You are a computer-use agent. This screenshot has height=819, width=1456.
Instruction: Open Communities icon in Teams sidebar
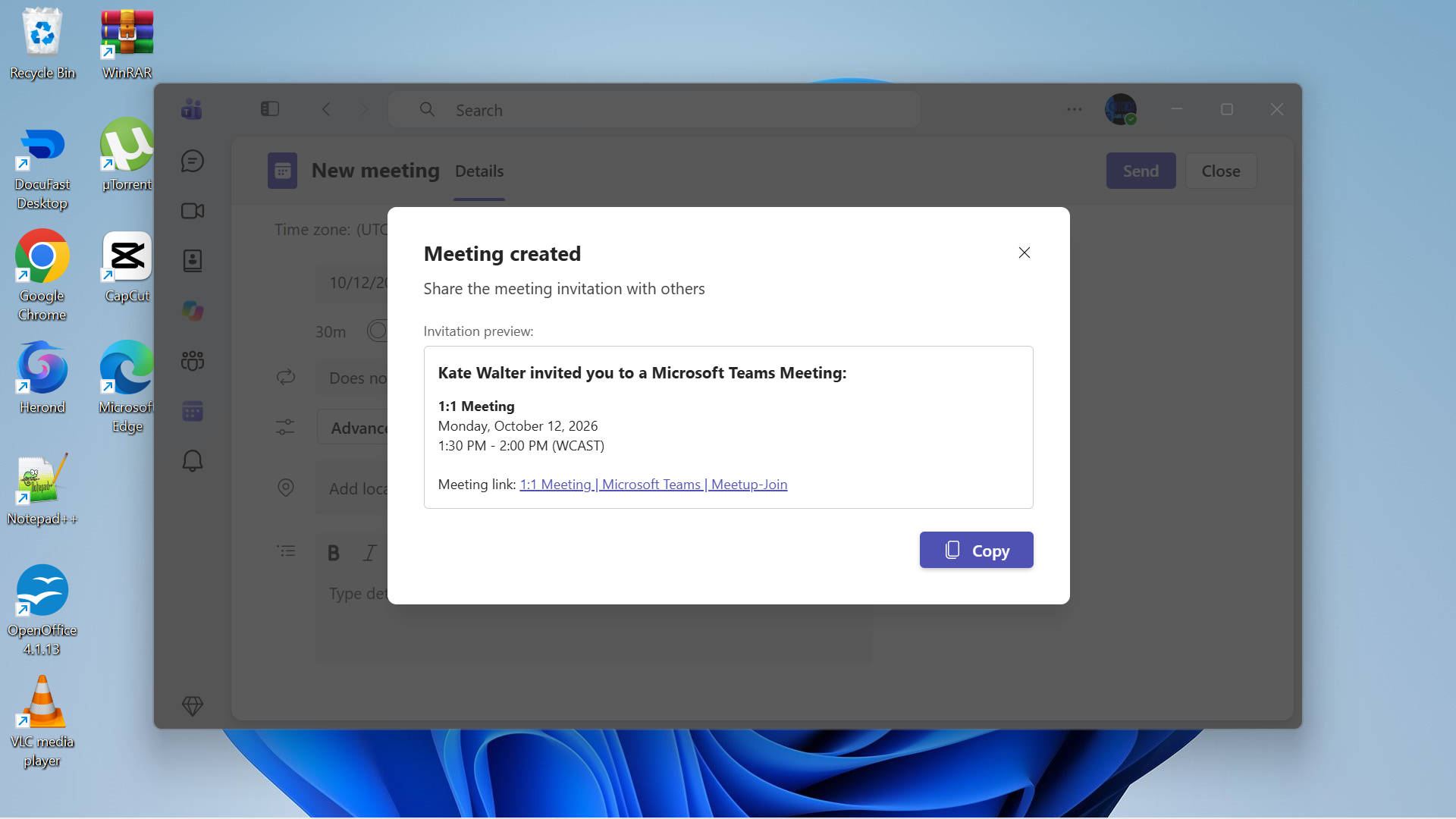[x=193, y=361]
